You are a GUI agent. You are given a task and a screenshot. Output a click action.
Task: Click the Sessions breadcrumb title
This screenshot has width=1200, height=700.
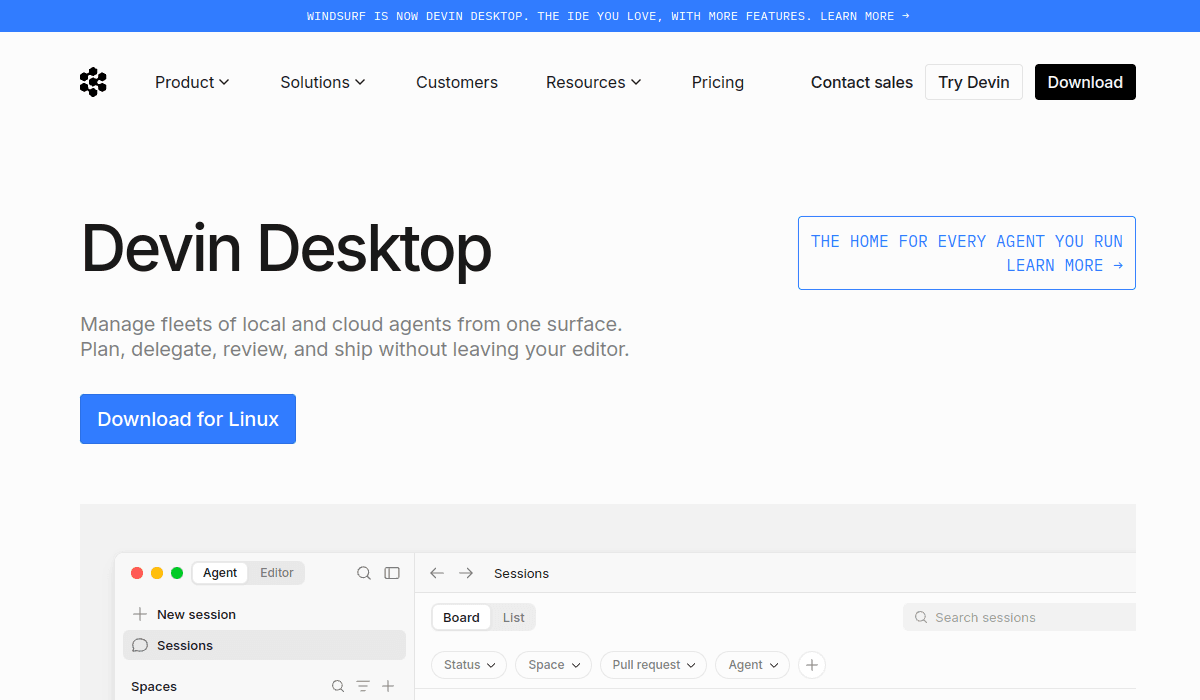[x=521, y=573]
